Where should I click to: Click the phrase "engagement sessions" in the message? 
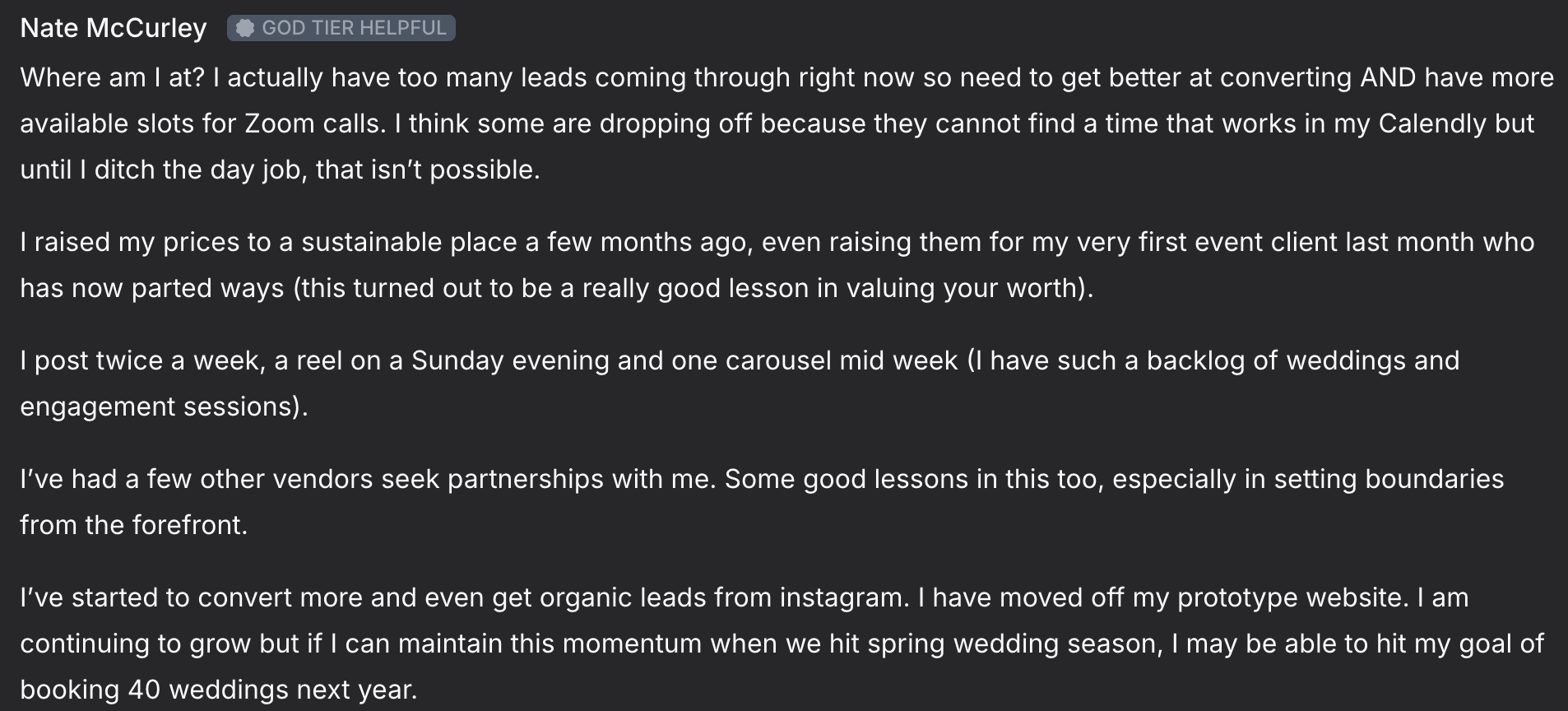click(x=160, y=407)
